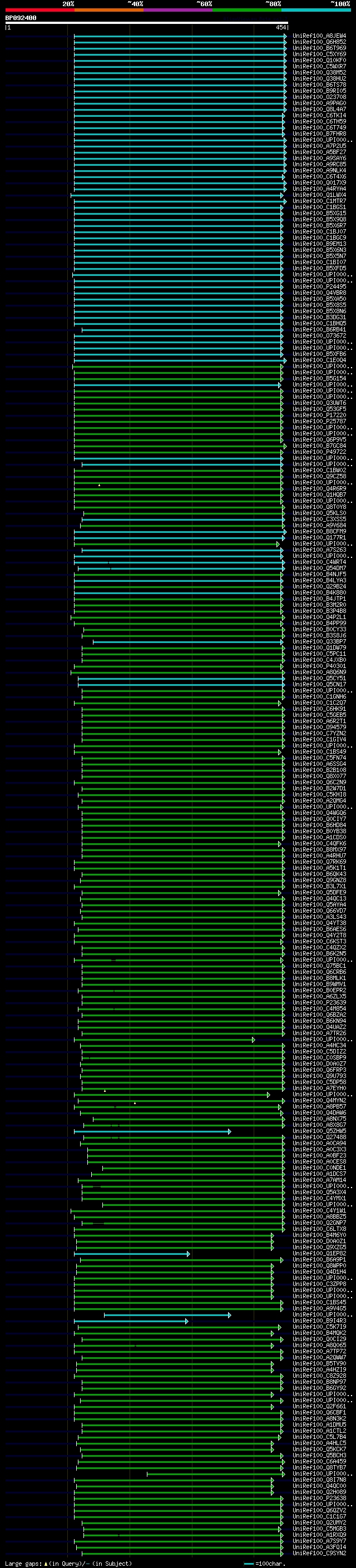Click the purple ~60% identity legend bar
This screenshot has width=356, height=1568.
point(179,11)
